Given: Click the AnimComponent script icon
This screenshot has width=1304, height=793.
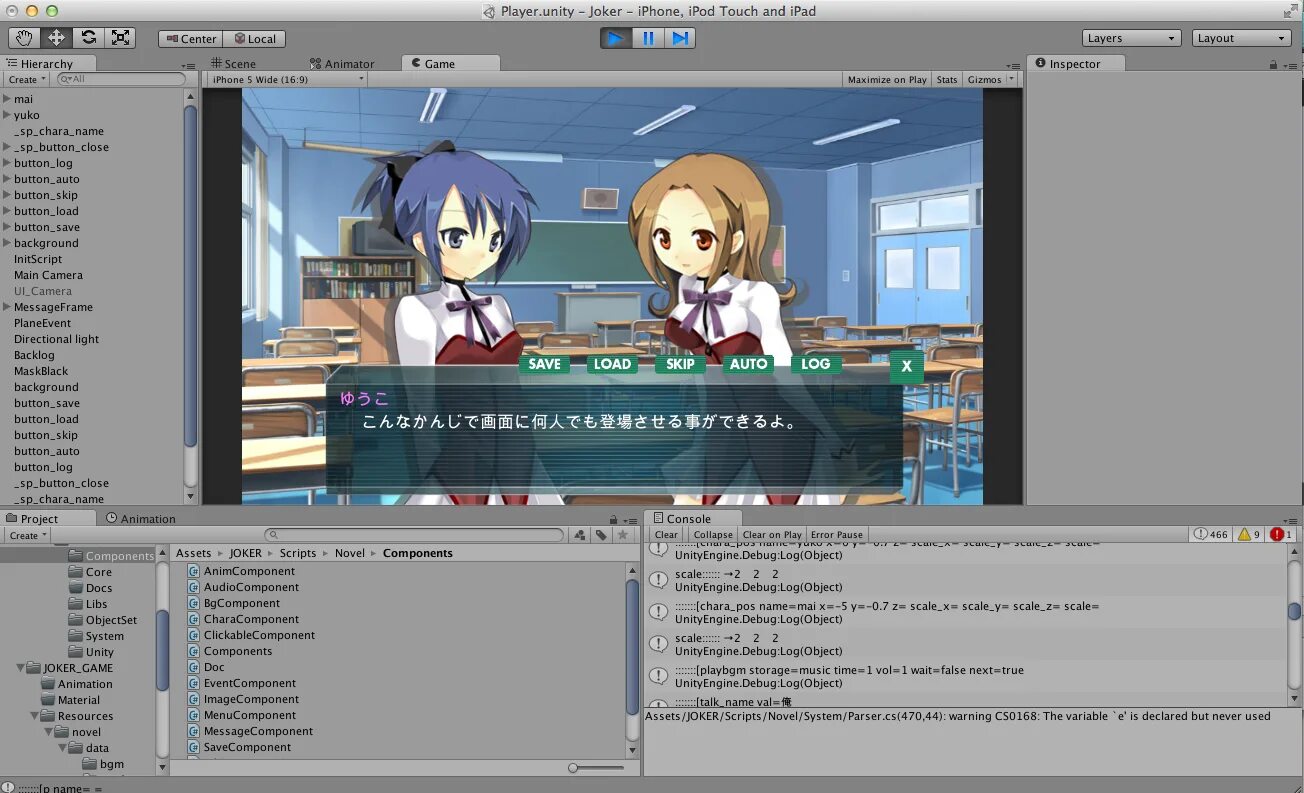Looking at the screenshot, I should [194, 571].
